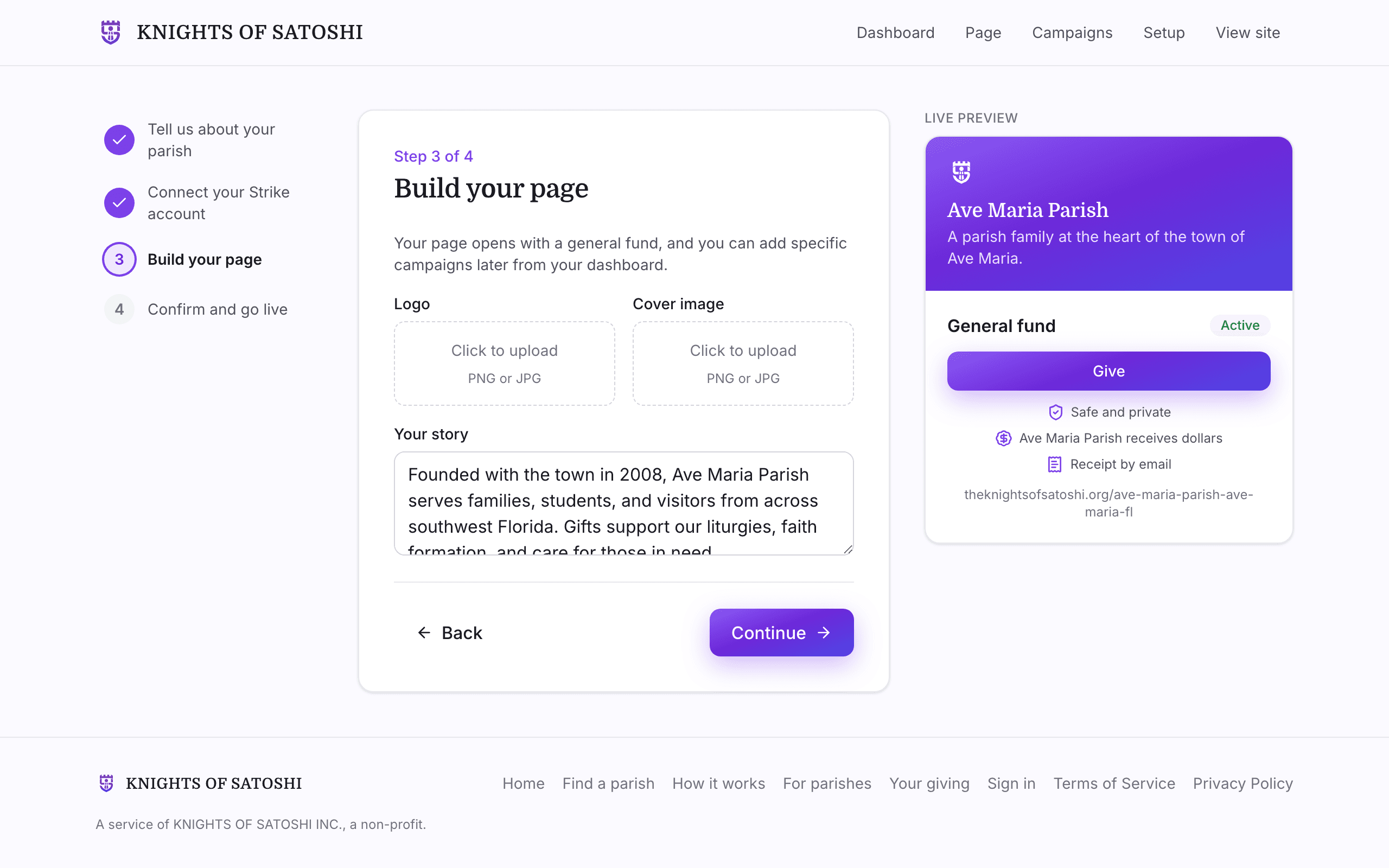This screenshot has width=1389, height=868.
Task: Click the receipt icon next to Receipt by email
Action: [x=1054, y=464]
